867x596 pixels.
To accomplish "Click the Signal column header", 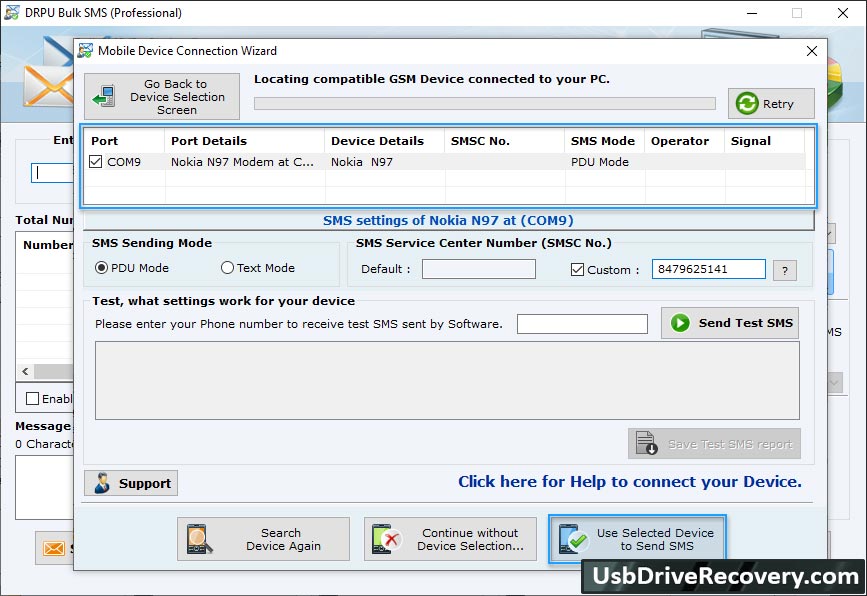I will point(765,141).
